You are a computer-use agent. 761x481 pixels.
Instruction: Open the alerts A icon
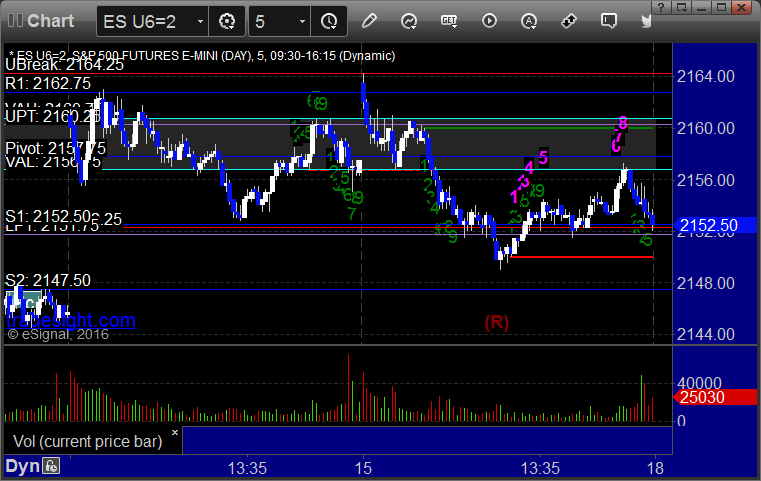529,21
